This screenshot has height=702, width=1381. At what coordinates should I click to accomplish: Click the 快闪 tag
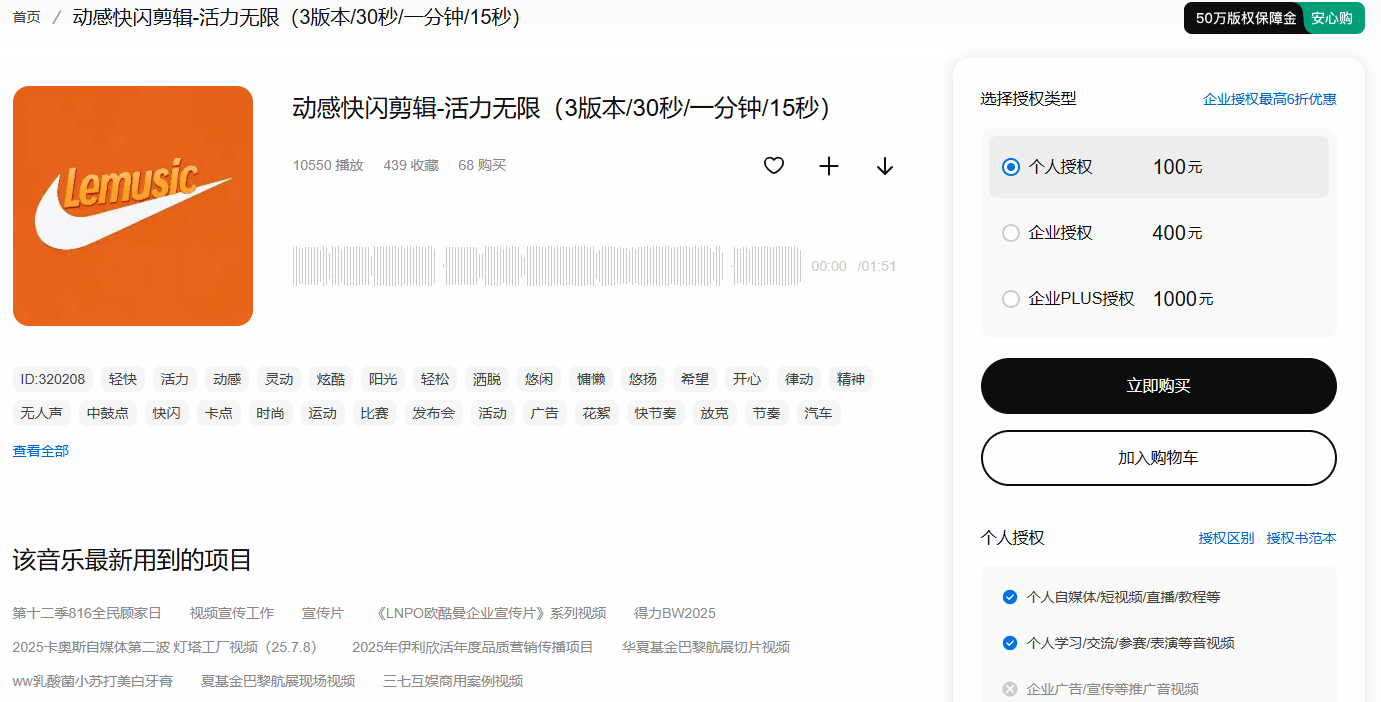coord(167,413)
